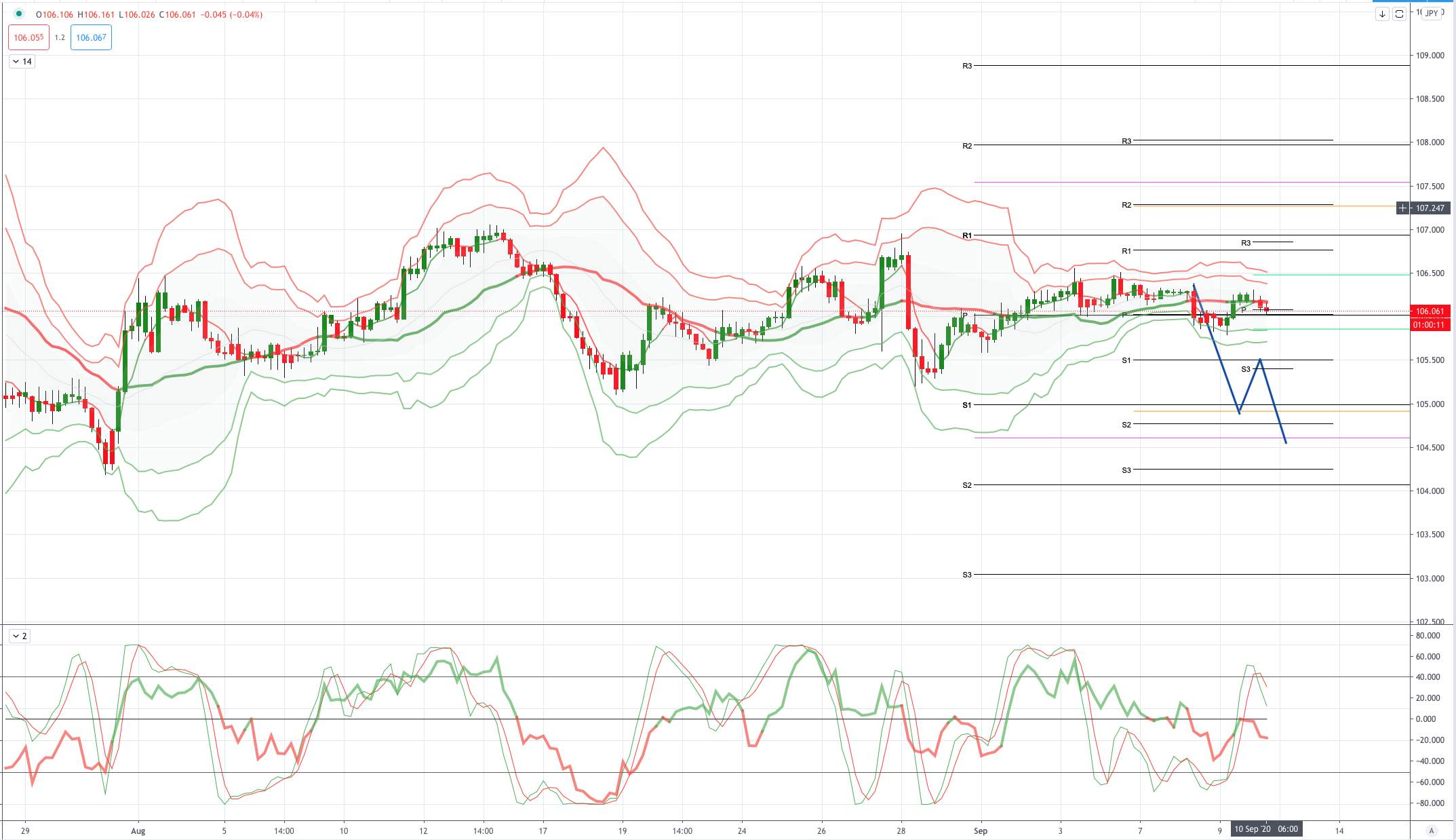Open the JPY currency selector
1456x840 pixels.
(x=1432, y=13)
